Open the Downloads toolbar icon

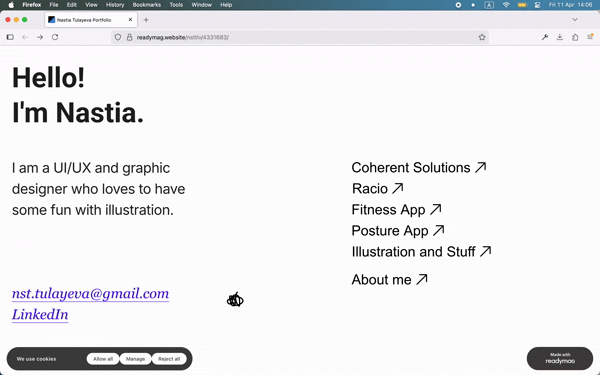tap(560, 37)
